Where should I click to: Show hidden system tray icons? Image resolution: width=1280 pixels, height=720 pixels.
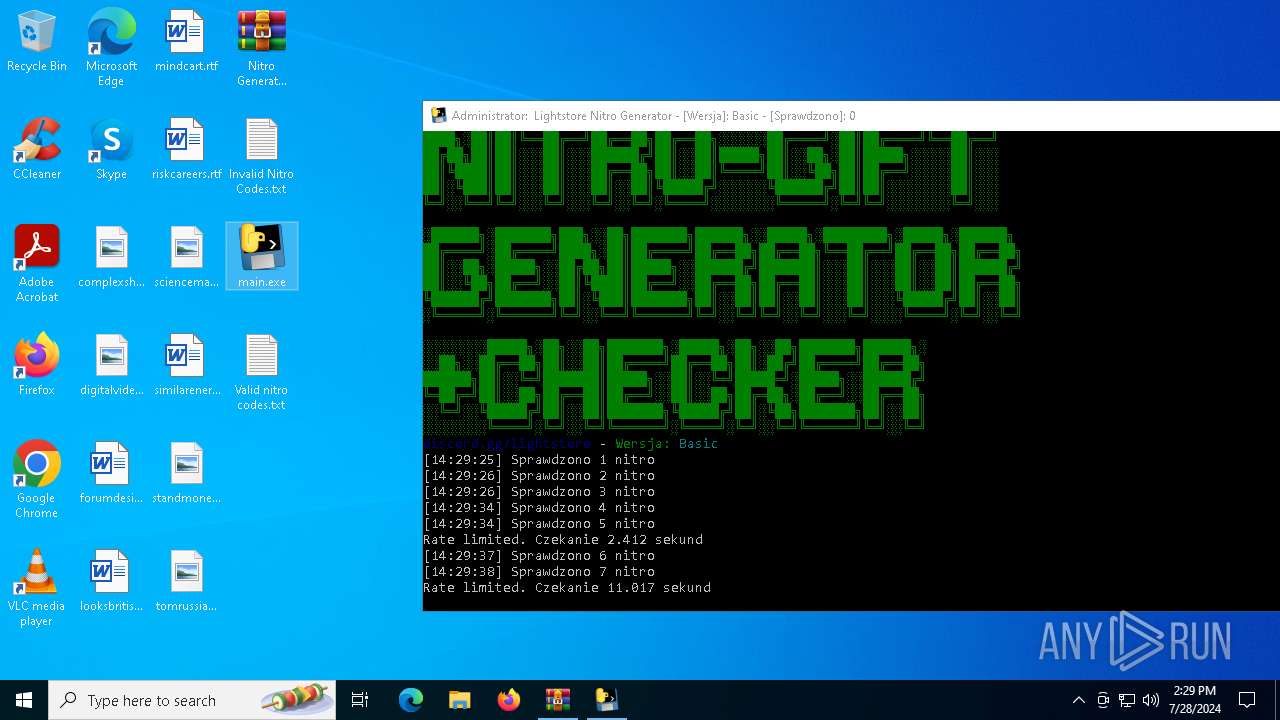click(x=1078, y=700)
